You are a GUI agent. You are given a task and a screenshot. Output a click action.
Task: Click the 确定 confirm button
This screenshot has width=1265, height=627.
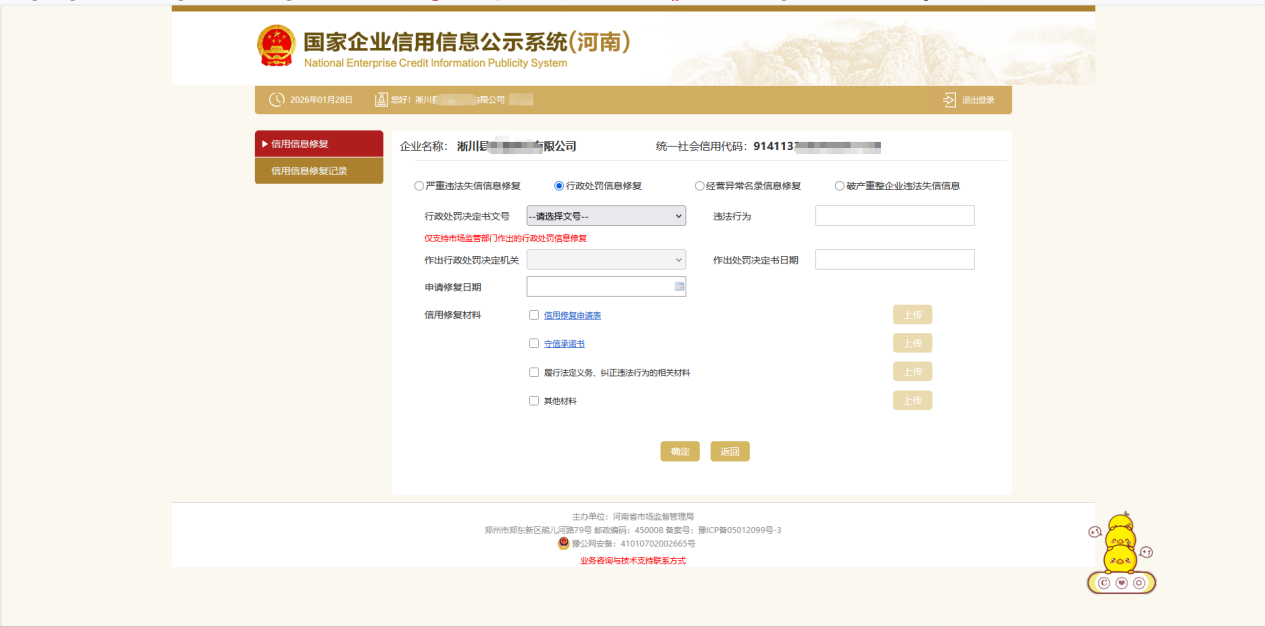coord(681,451)
